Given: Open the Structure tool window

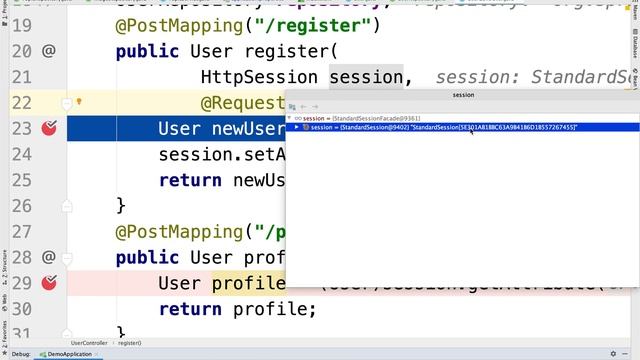Looking at the screenshot, I should 4,267.
